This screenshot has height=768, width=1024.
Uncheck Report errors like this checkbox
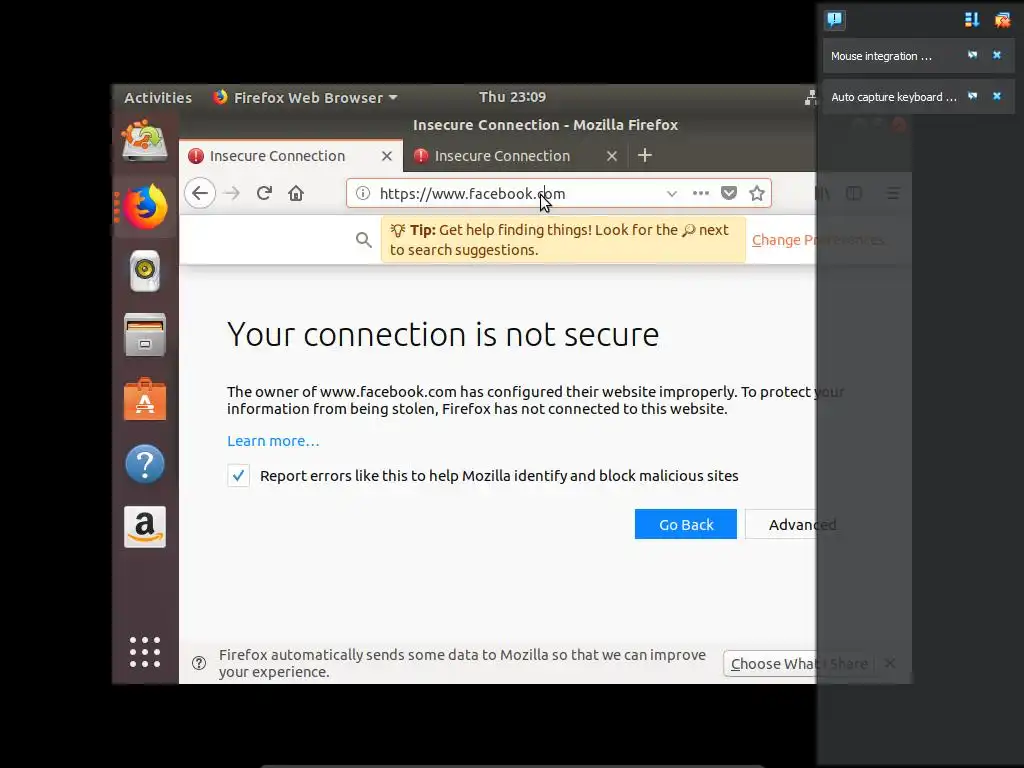(x=238, y=475)
